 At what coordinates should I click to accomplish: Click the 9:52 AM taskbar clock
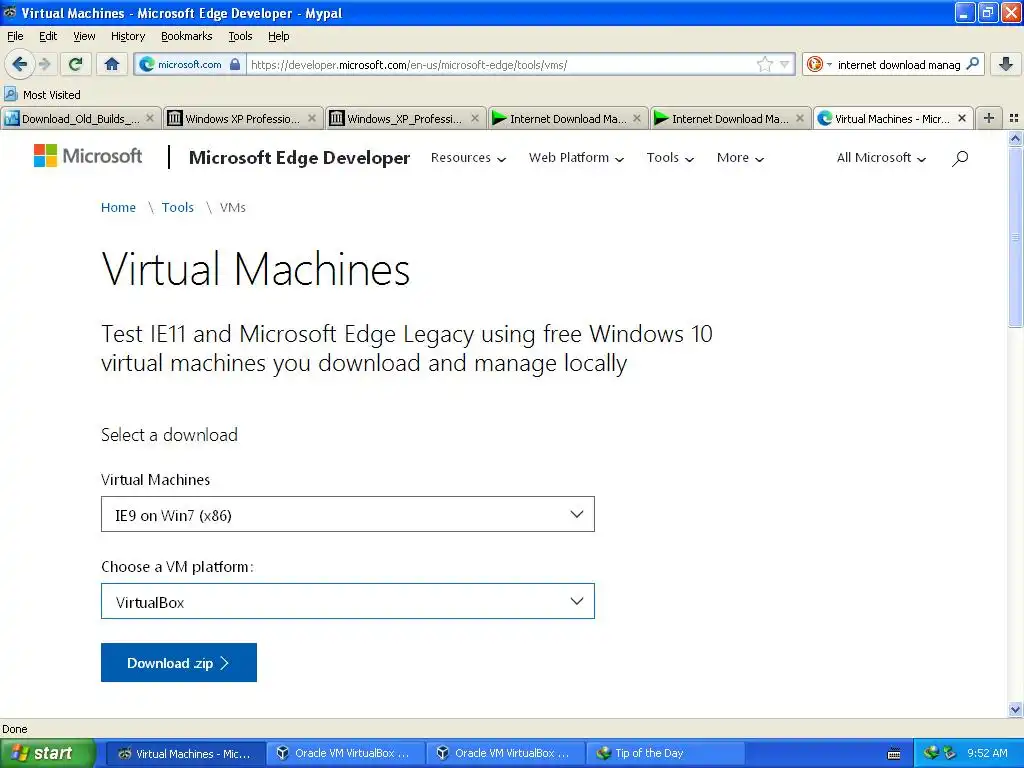987,753
